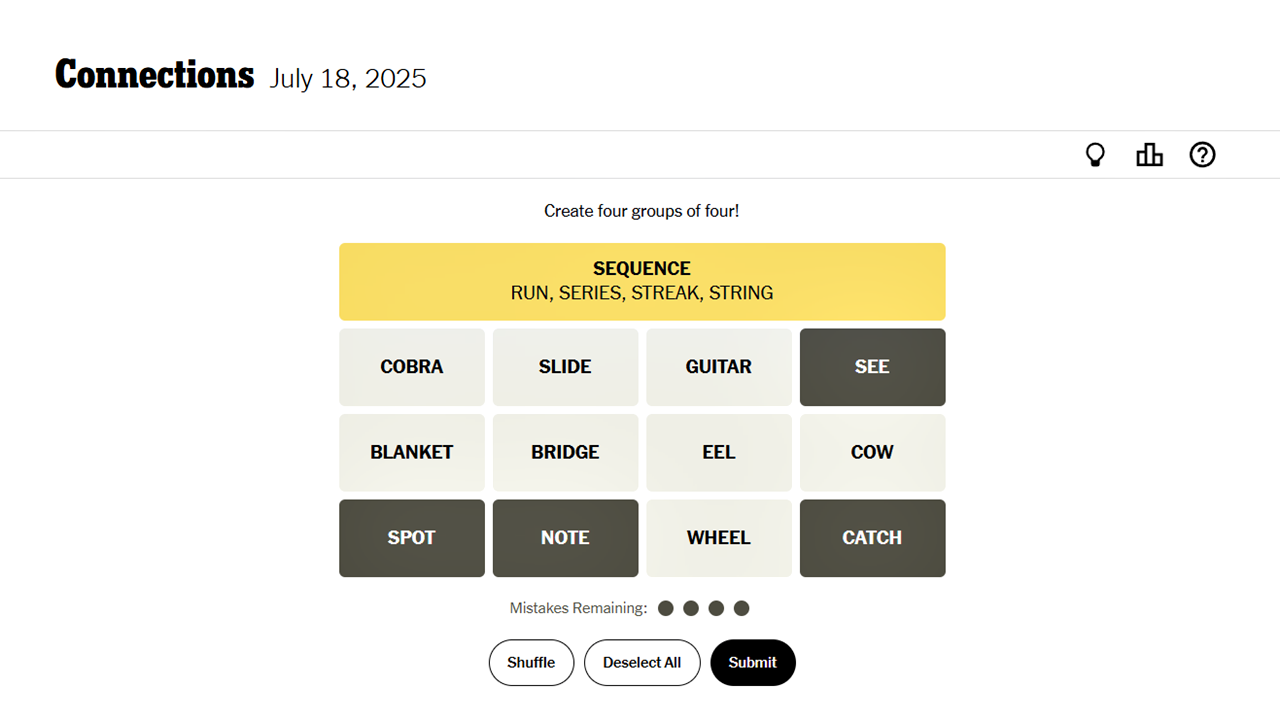Select the WHEEL tile

tap(719, 538)
